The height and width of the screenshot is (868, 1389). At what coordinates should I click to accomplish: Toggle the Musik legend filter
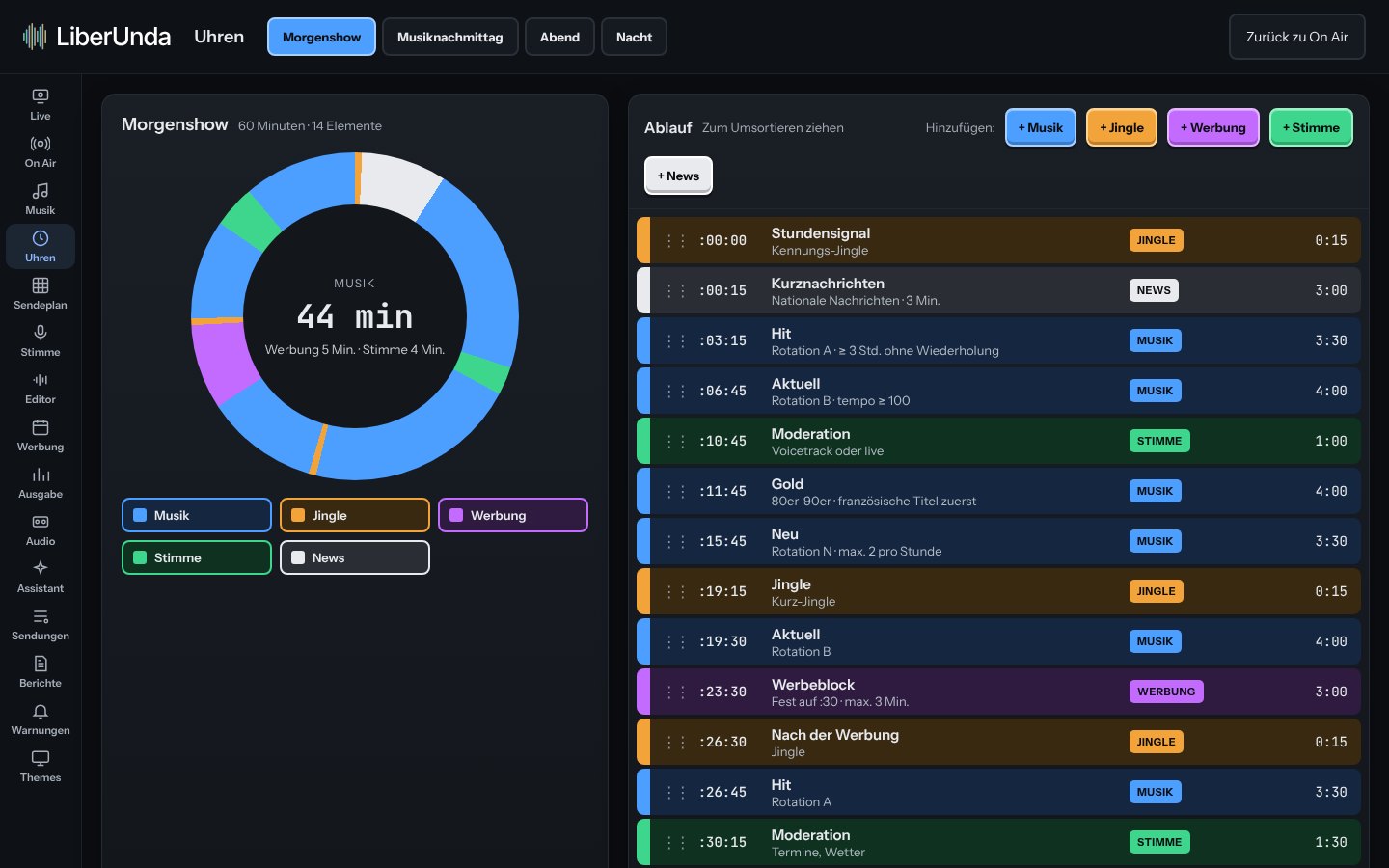pyautogui.click(x=197, y=515)
